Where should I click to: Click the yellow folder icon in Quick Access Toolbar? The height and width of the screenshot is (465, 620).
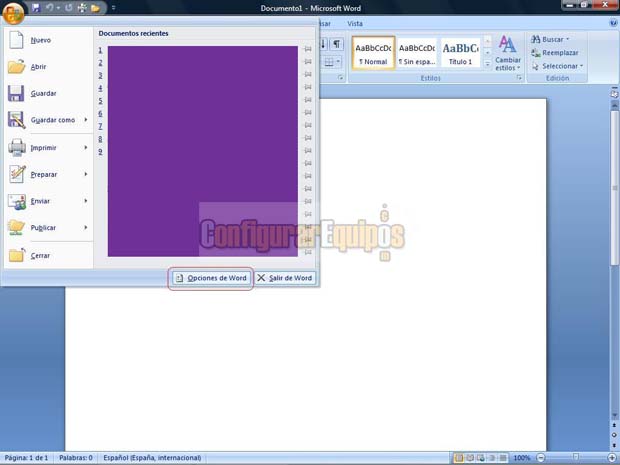(x=95, y=8)
